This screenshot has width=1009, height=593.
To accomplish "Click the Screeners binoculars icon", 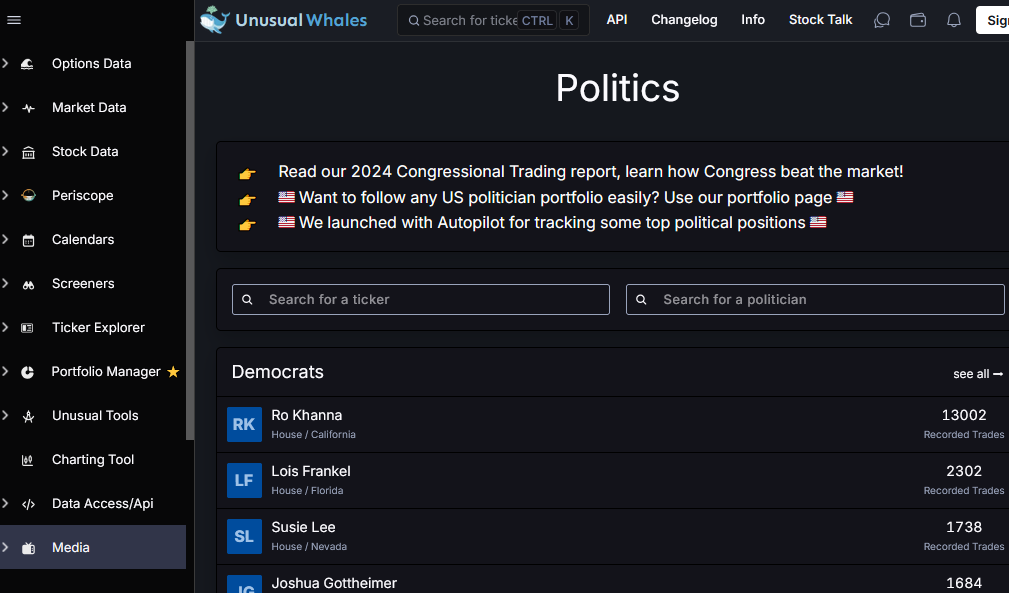I will 28,284.
